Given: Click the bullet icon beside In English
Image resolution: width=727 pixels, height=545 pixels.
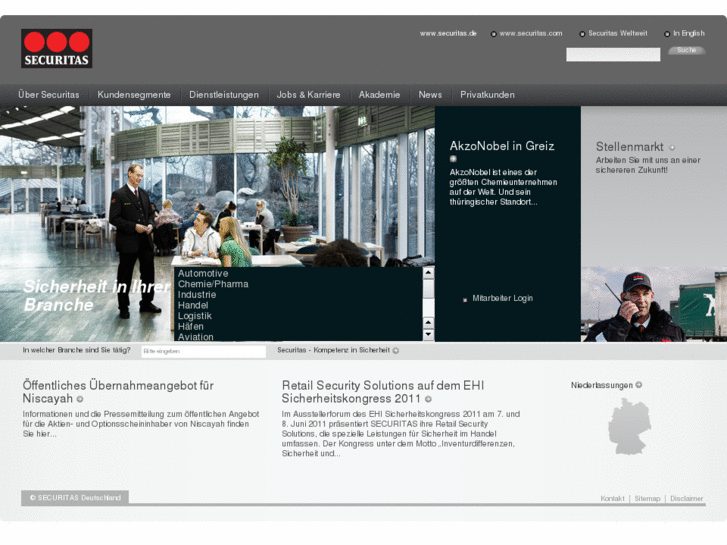Looking at the screenshot, I should pyautogui.click(x=667, y=34).
